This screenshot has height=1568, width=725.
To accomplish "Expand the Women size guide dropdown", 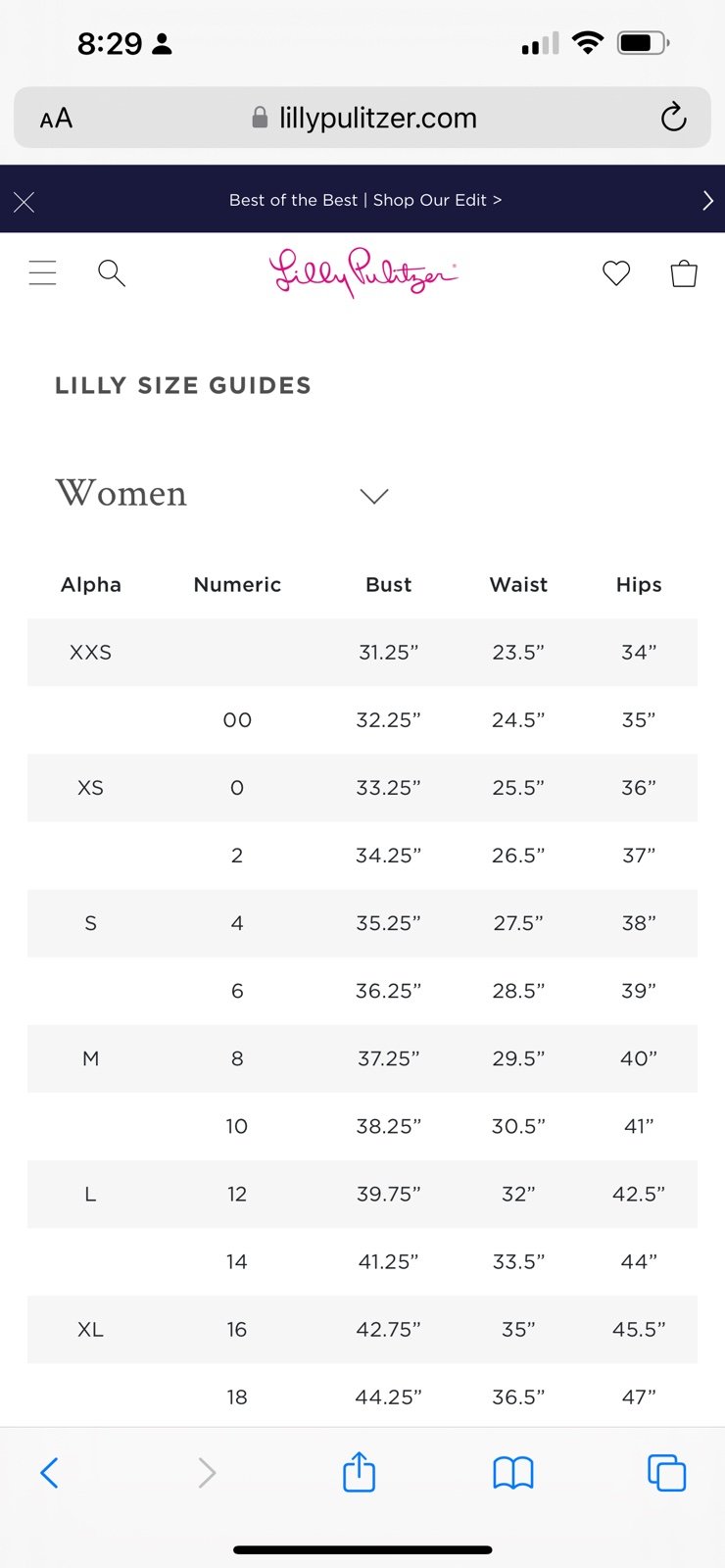I will point(222,494).
